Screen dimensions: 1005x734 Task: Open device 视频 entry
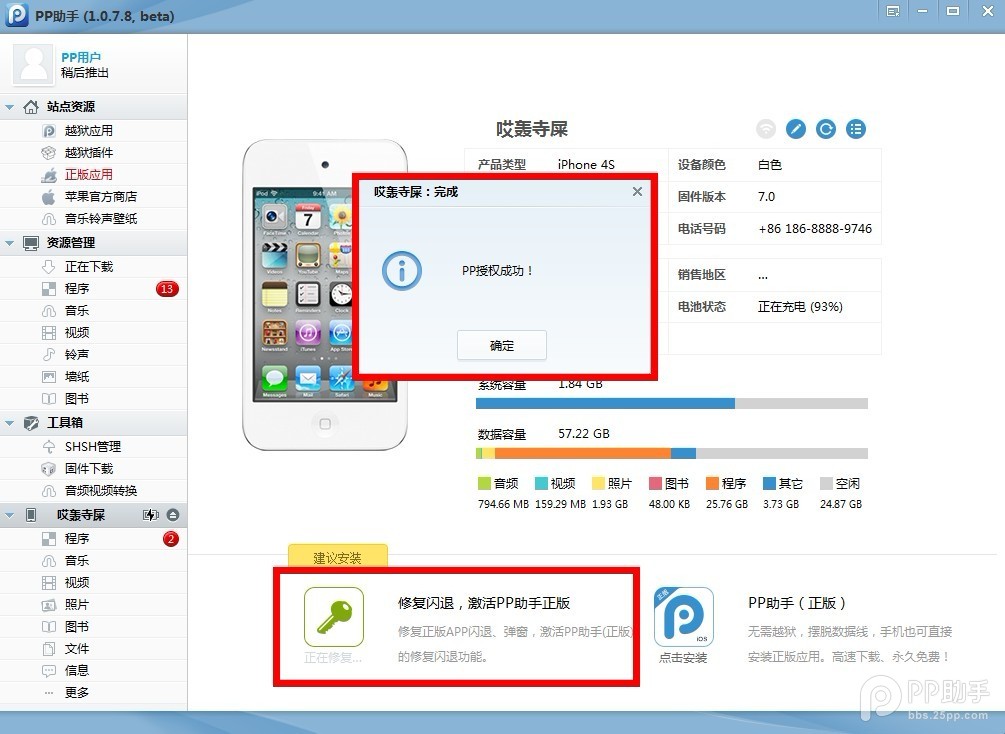(76, 583)
